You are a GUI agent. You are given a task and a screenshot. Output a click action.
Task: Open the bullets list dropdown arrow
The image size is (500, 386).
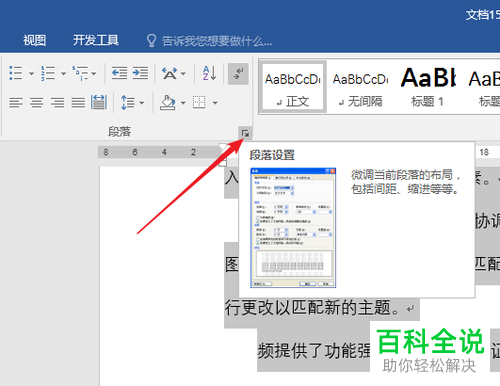[x=31, y=73]
